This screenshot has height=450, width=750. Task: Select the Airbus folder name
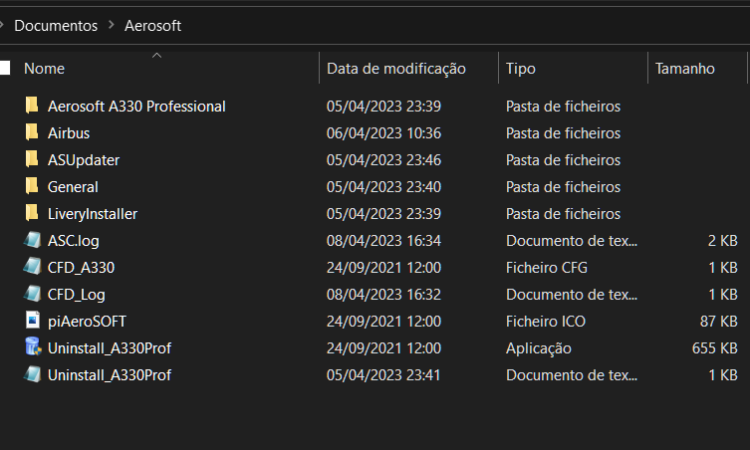[x=68, y=133]
